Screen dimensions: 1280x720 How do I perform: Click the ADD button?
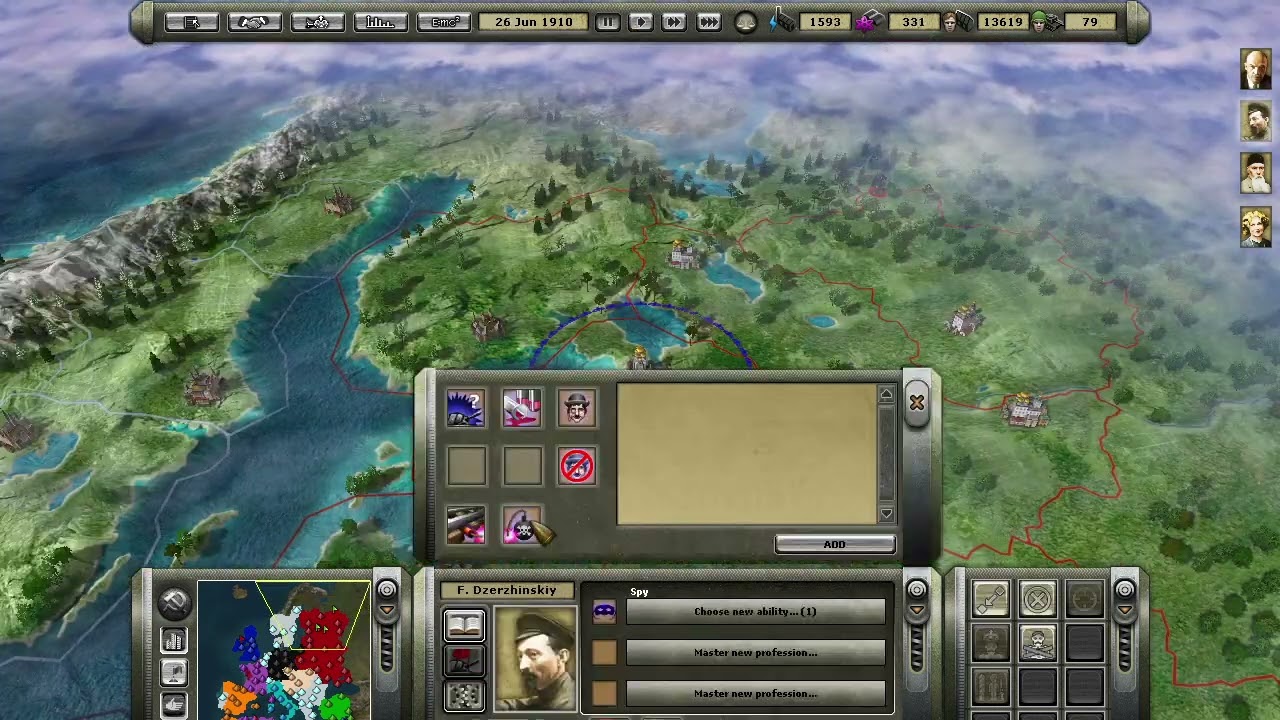(835, 544)
